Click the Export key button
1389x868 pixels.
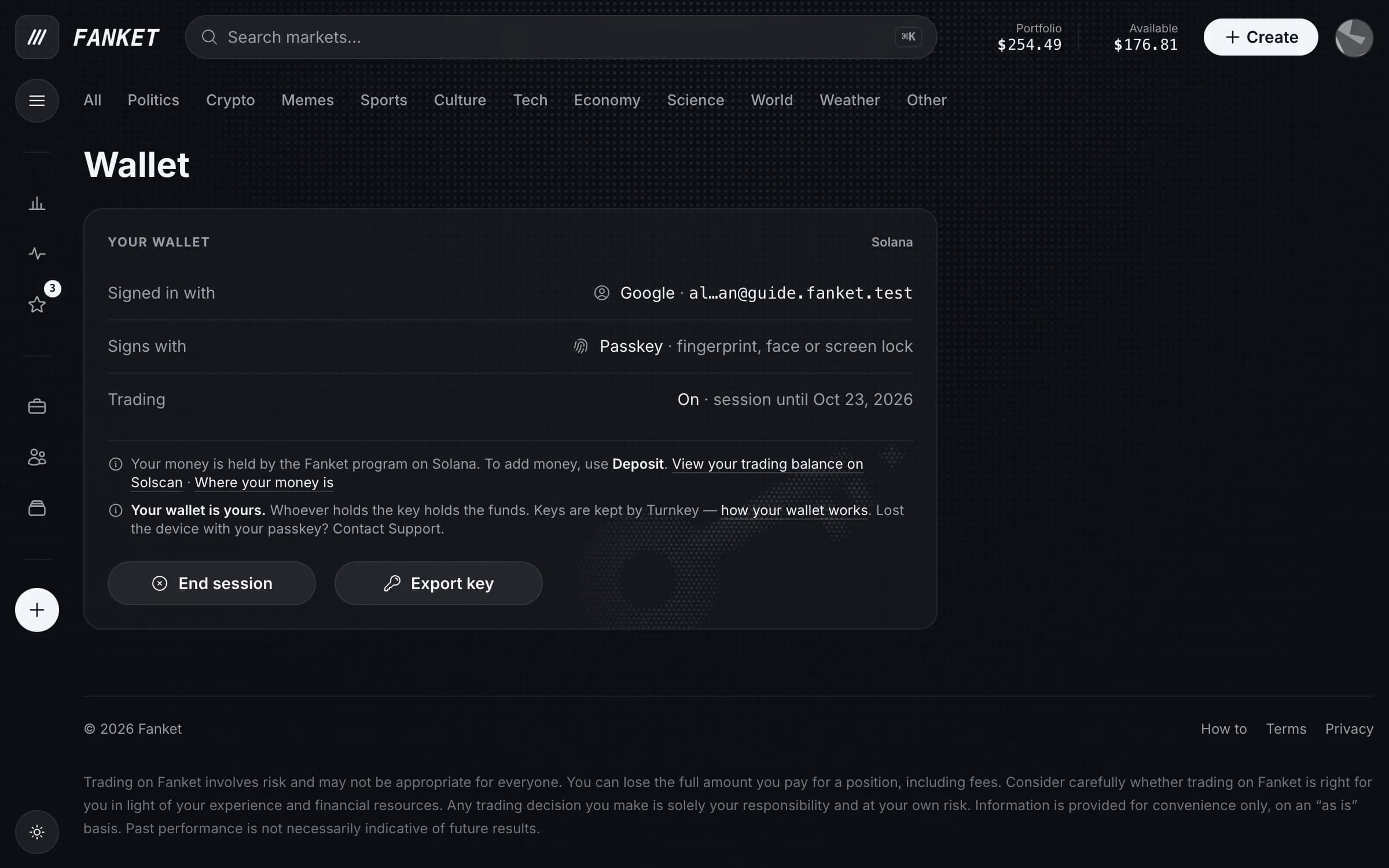438,583
